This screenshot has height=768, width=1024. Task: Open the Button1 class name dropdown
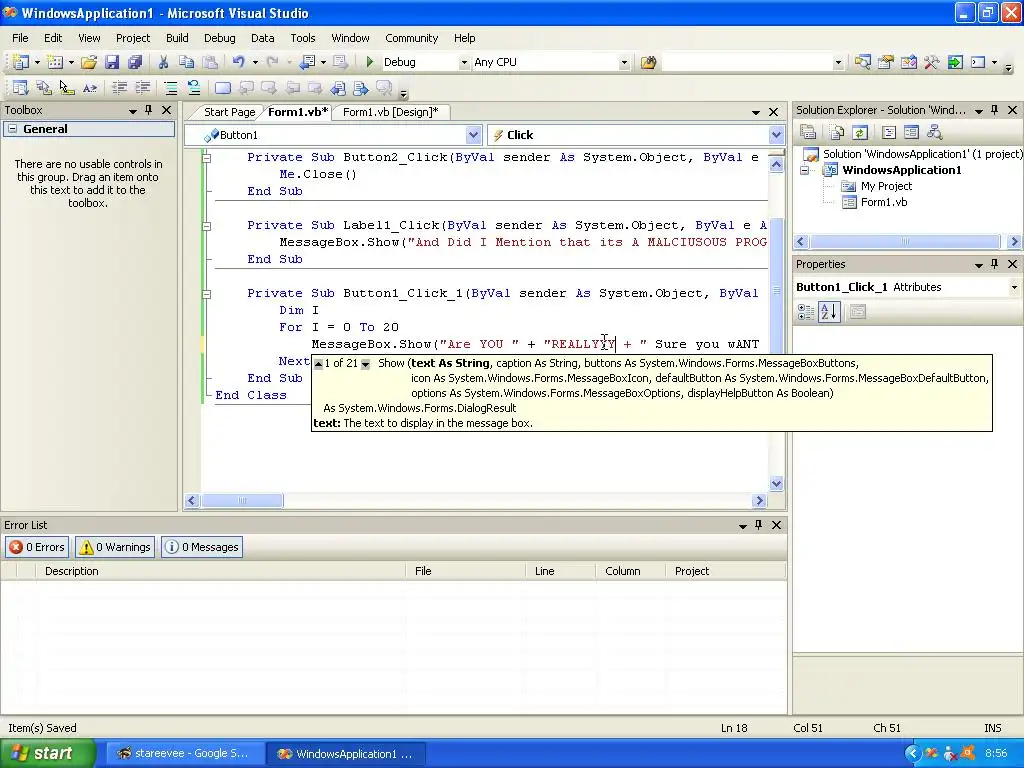tap(473, 135)
